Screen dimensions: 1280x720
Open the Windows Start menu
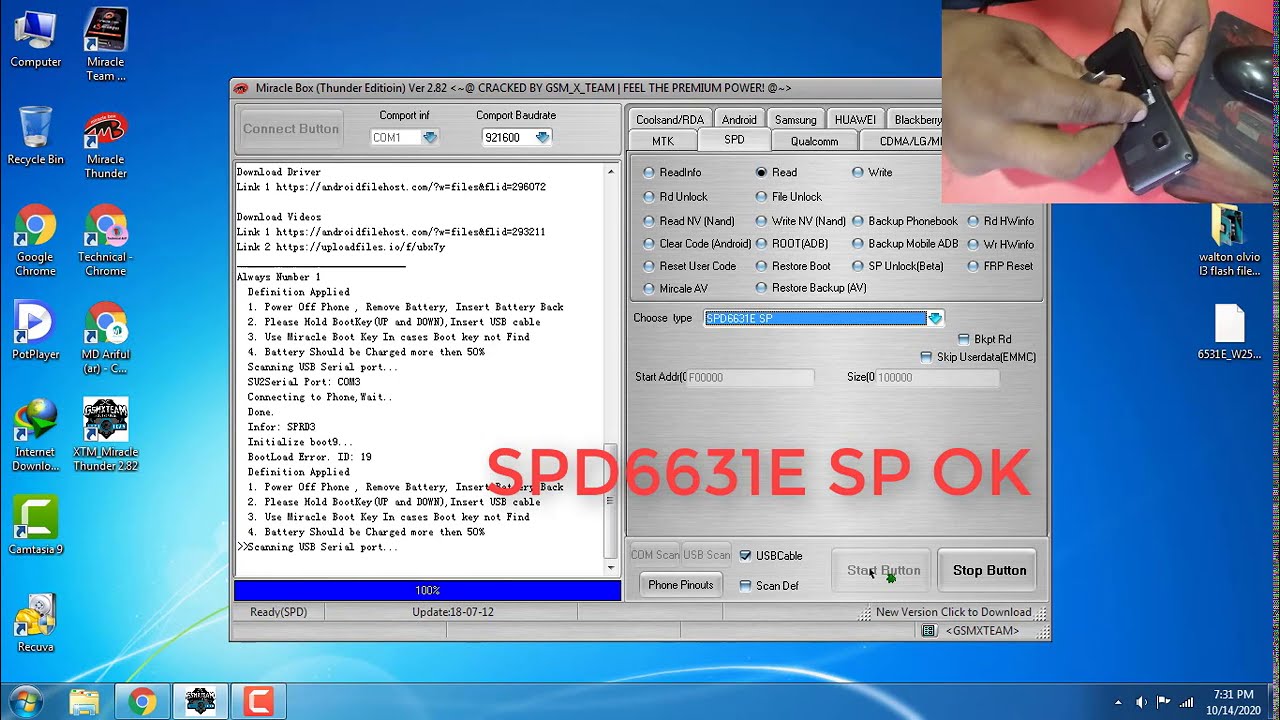26,701
